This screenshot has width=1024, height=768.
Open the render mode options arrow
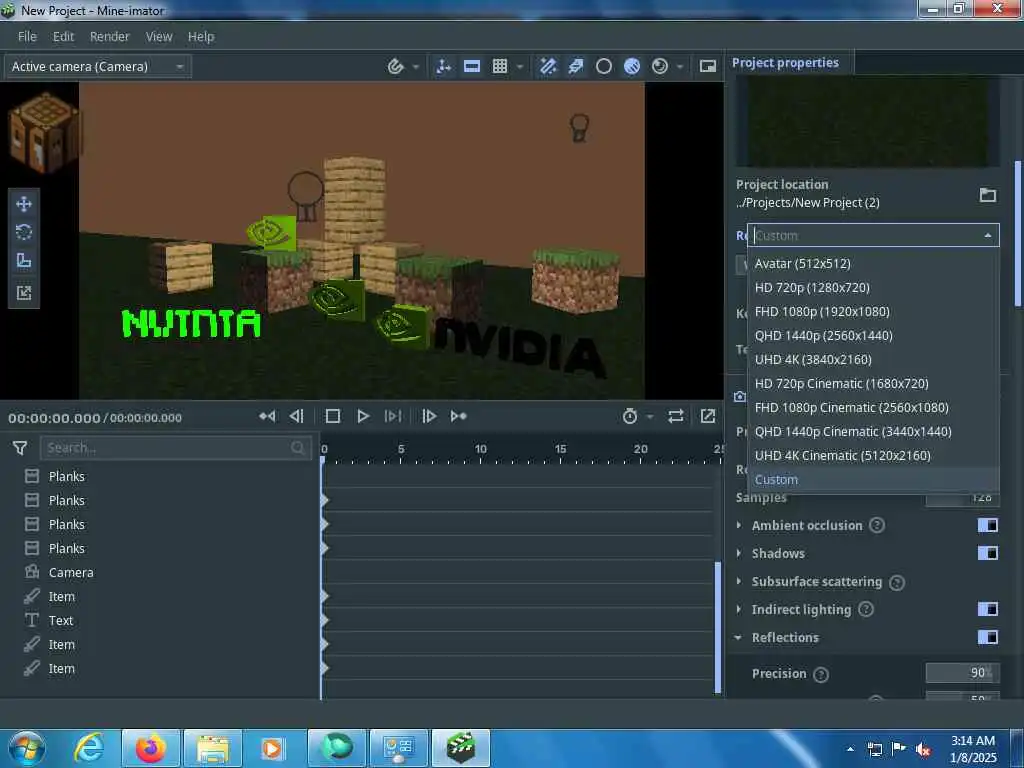point(680,67)
